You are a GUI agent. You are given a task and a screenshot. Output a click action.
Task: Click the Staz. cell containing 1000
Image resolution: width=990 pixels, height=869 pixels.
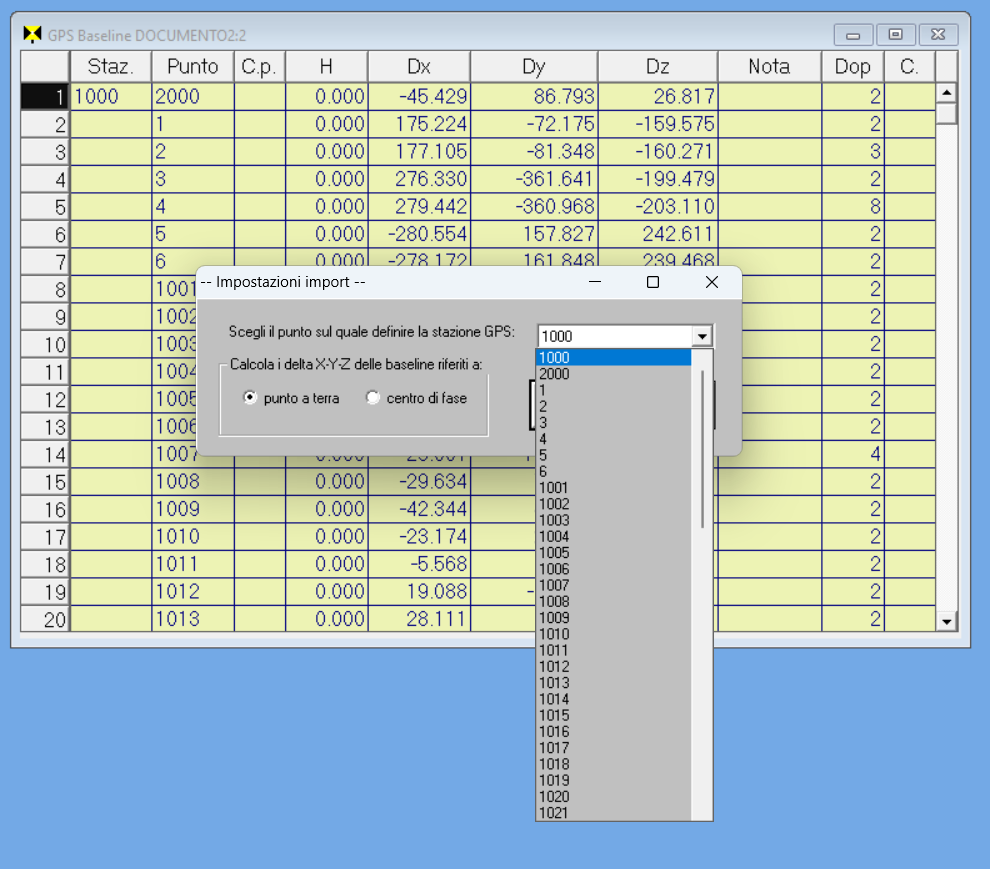pos(110,97)
